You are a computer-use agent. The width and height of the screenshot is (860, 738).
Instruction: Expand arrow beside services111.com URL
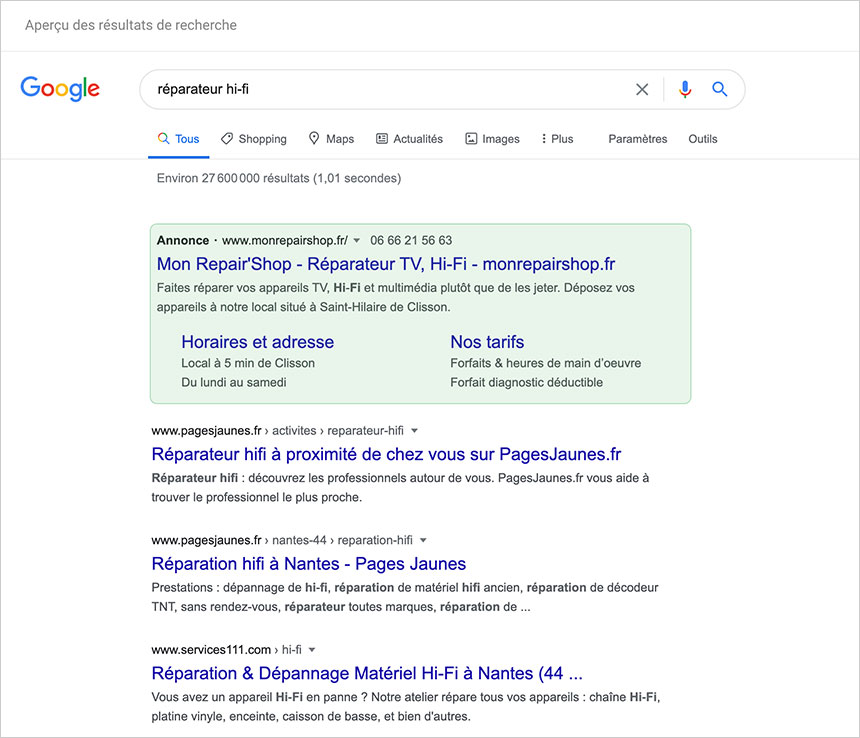(x=312, y=650)
